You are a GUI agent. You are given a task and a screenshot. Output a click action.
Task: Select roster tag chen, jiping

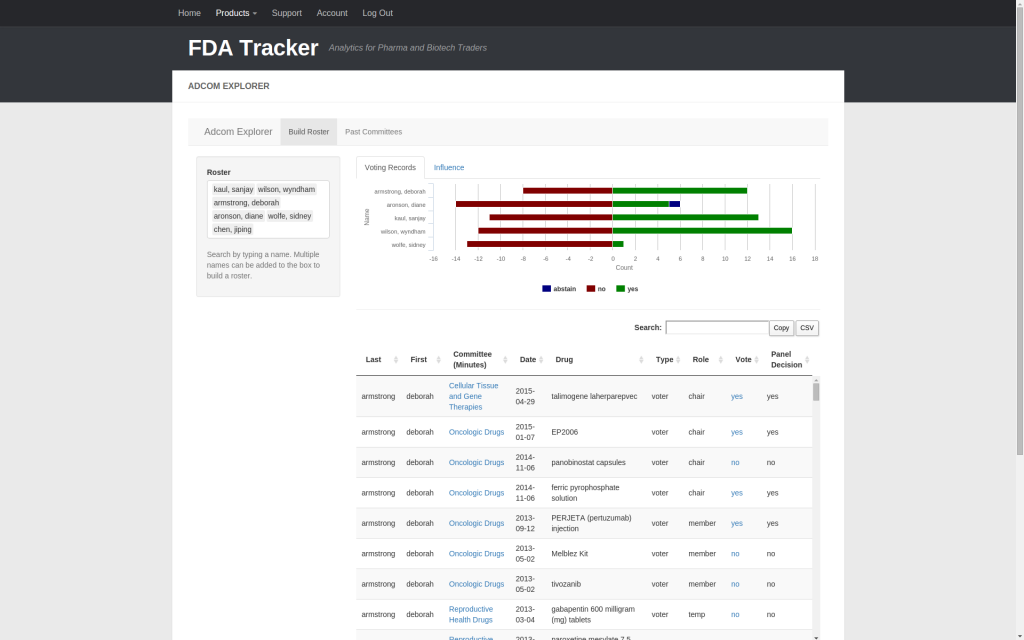pos(232,230)
